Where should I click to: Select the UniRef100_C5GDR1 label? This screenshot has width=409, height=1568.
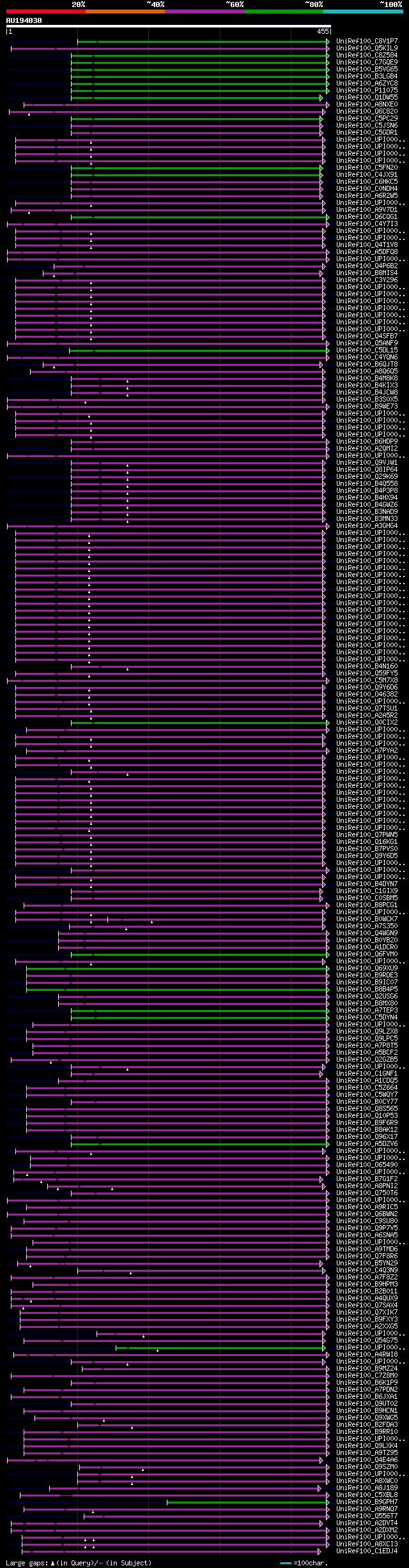click(367, 132)
